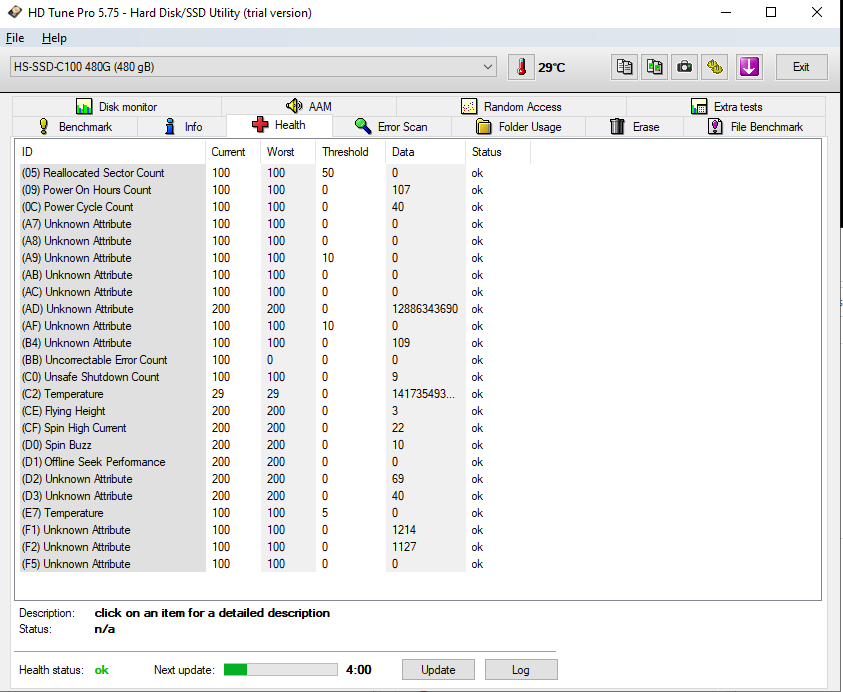
Task: Select the Spin High Current row
Action: [x=273, y=428]
